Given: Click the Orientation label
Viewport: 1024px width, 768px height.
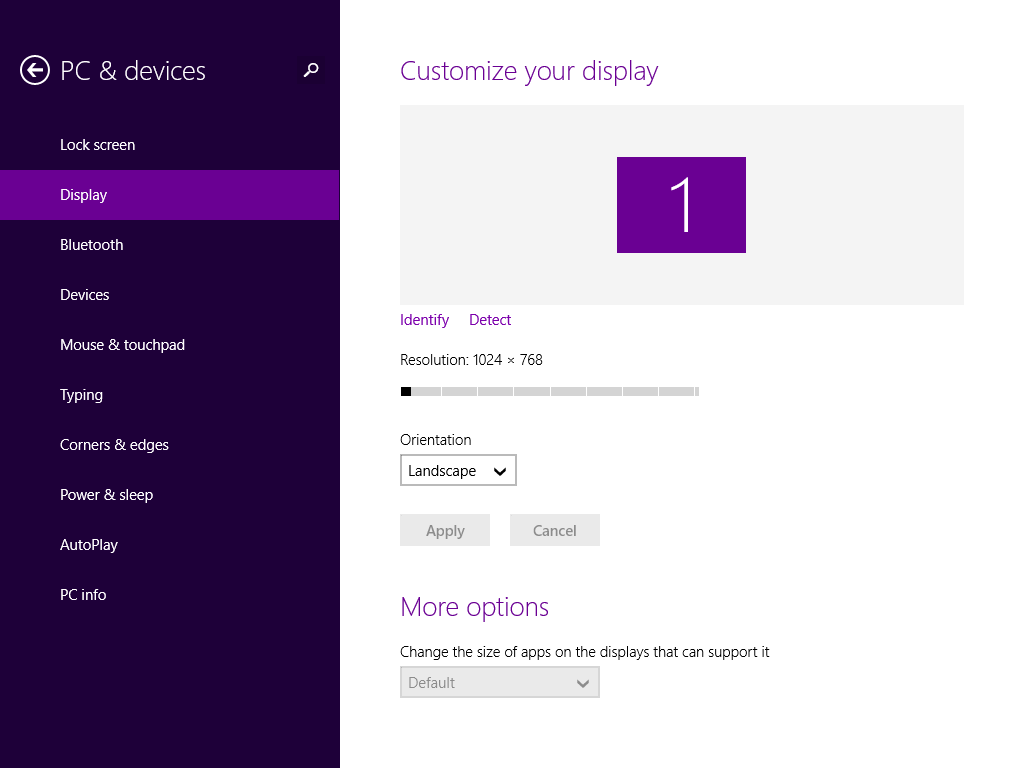Looking at the screenshot, I should [436, 440].
